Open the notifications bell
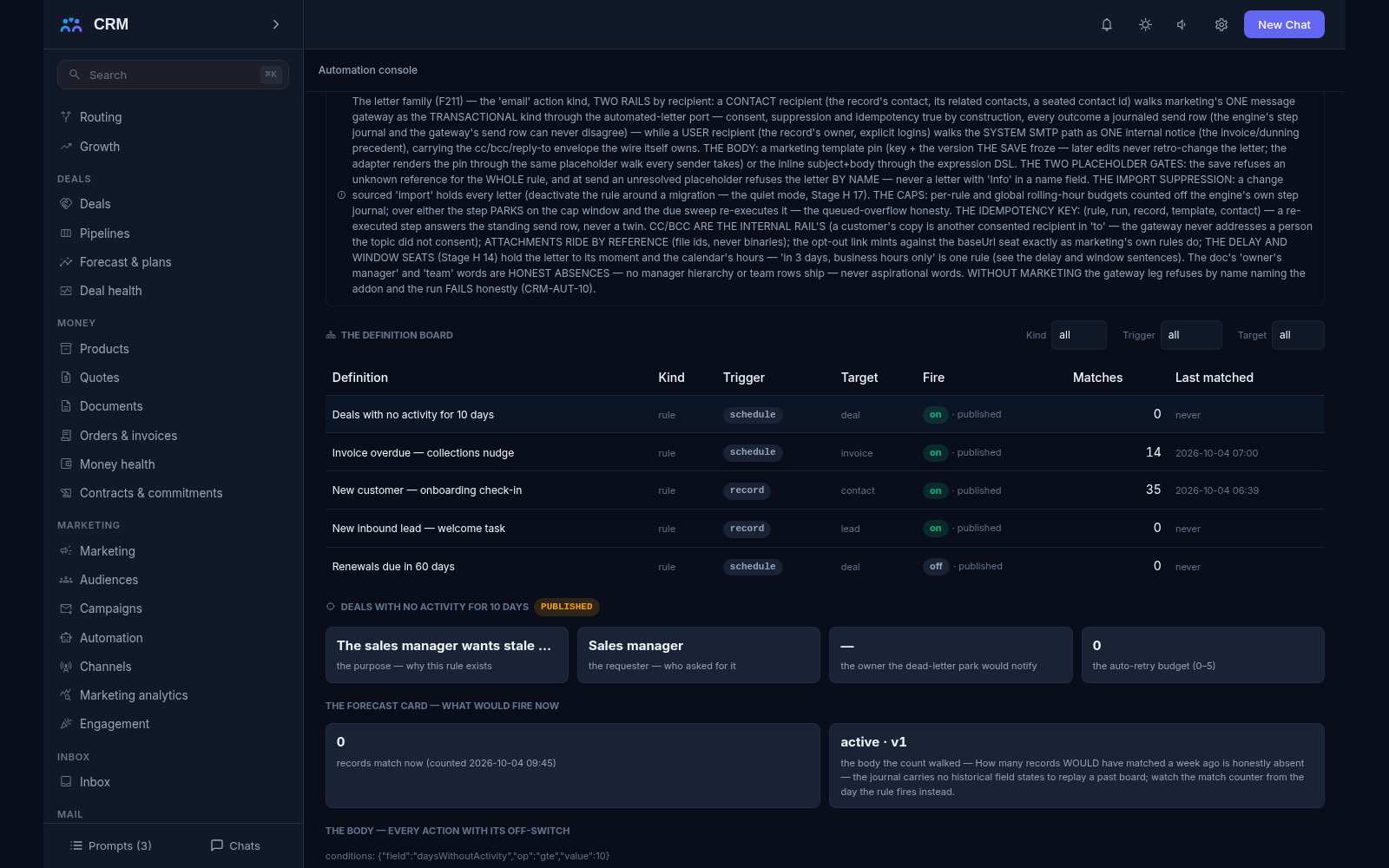The image size is (1389, 868). pos(1107,24)
